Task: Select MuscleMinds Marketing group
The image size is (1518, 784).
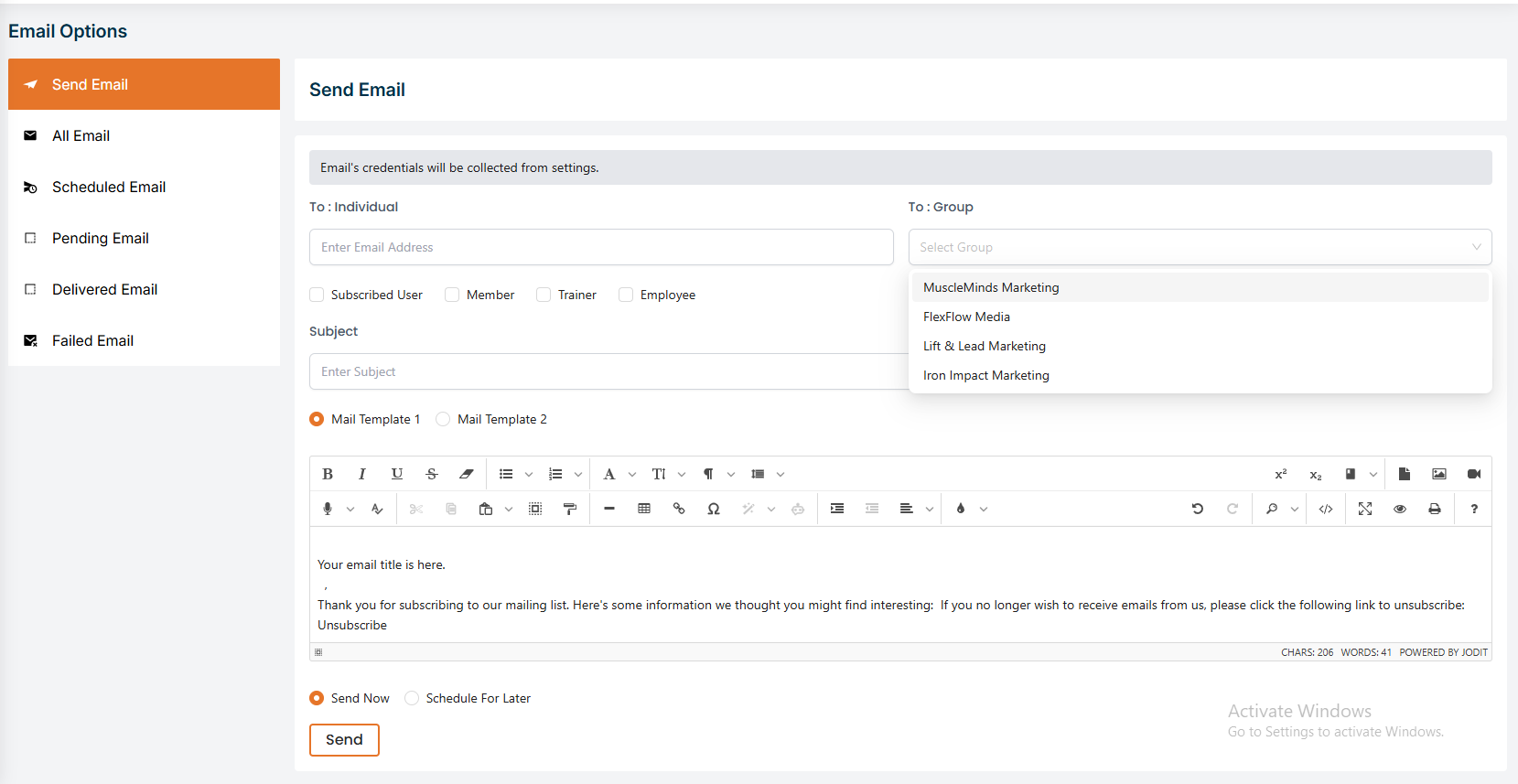Action: pos(1200,287)
